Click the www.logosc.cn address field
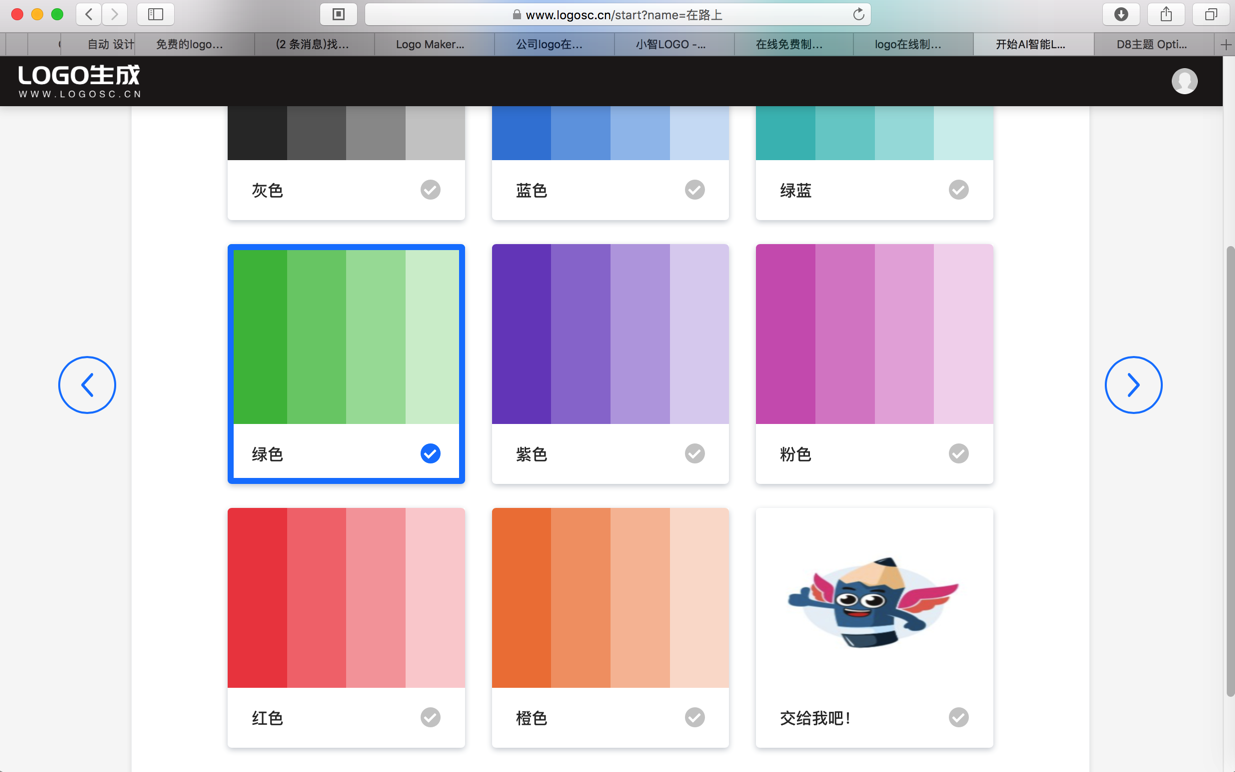 (618, 14)
